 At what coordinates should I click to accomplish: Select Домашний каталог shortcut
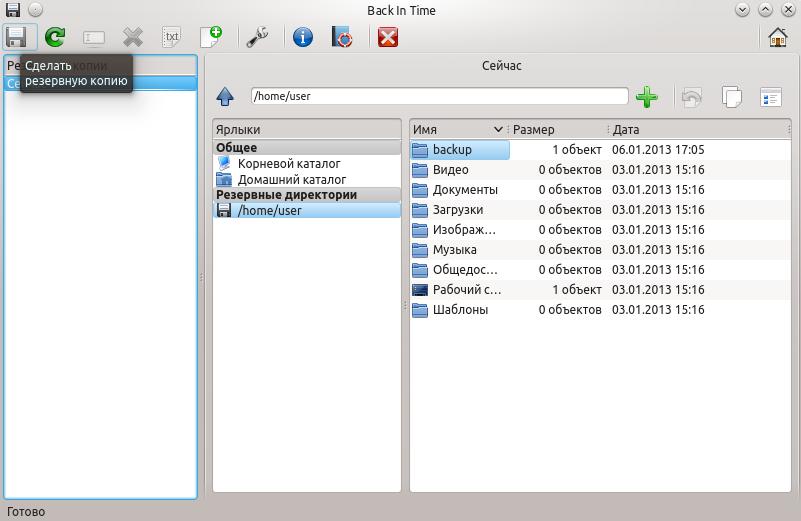(307, 179)
